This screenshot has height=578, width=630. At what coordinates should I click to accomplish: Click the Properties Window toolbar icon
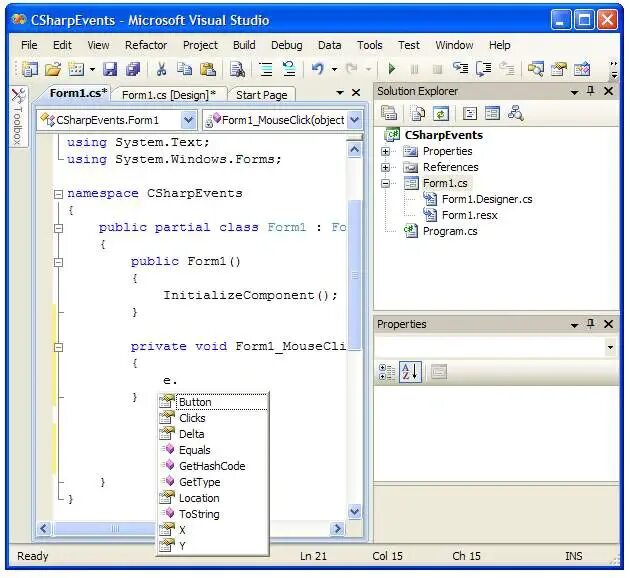(558, 69)
